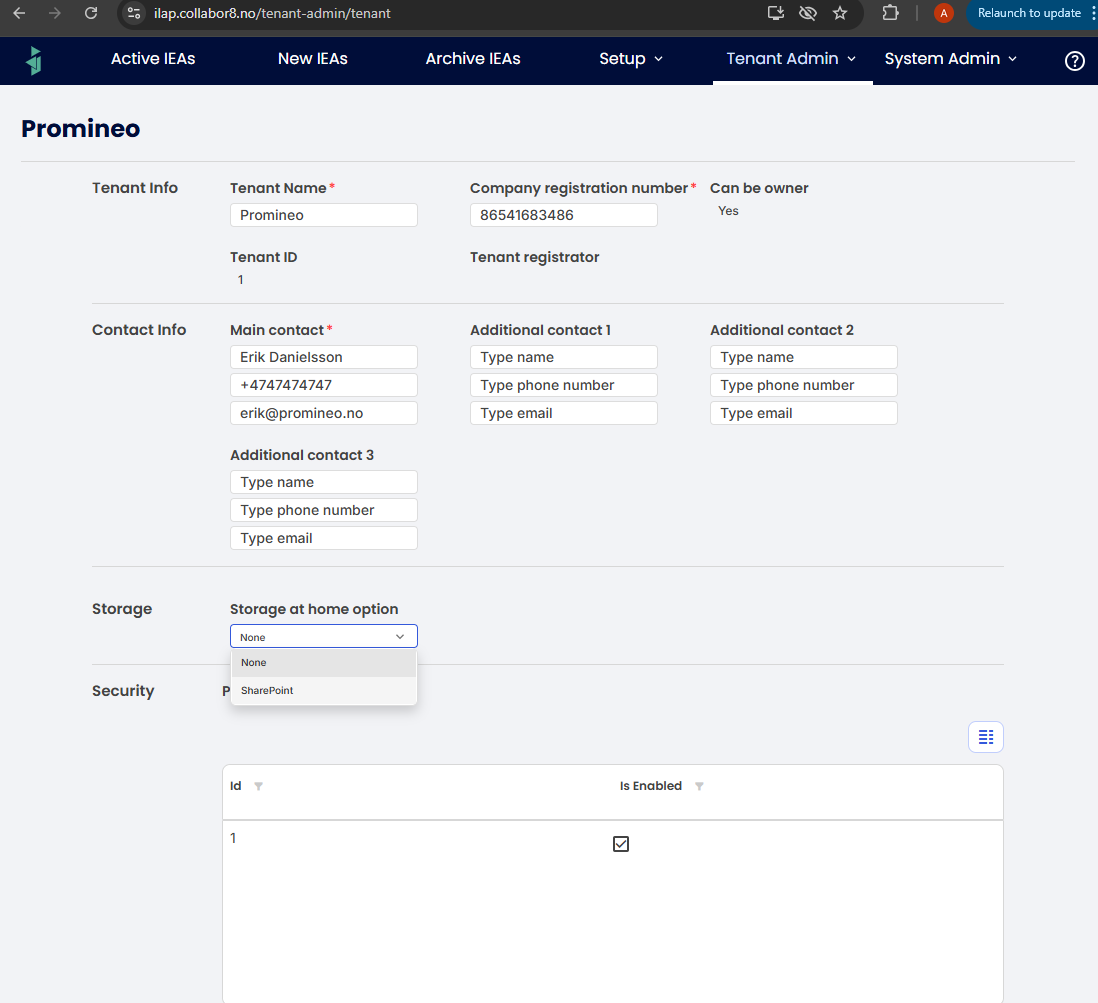Click Additional contact 3 phone number field

click(324, 510)
